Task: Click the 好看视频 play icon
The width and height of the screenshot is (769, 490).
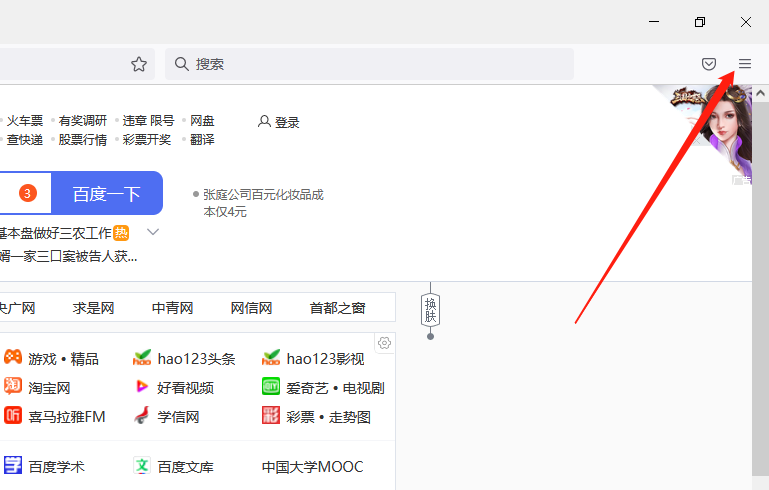Action: 142,387
